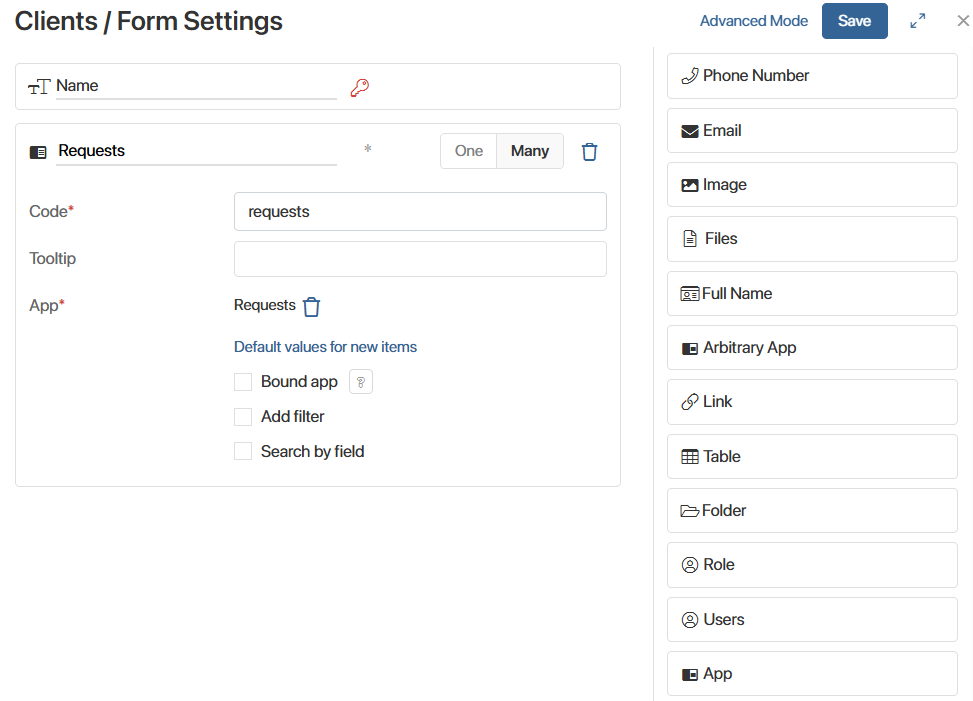The image size is (973, 701).
Task: Remove the linked Requests app via trash icon
Action: [x=312, y=307]
